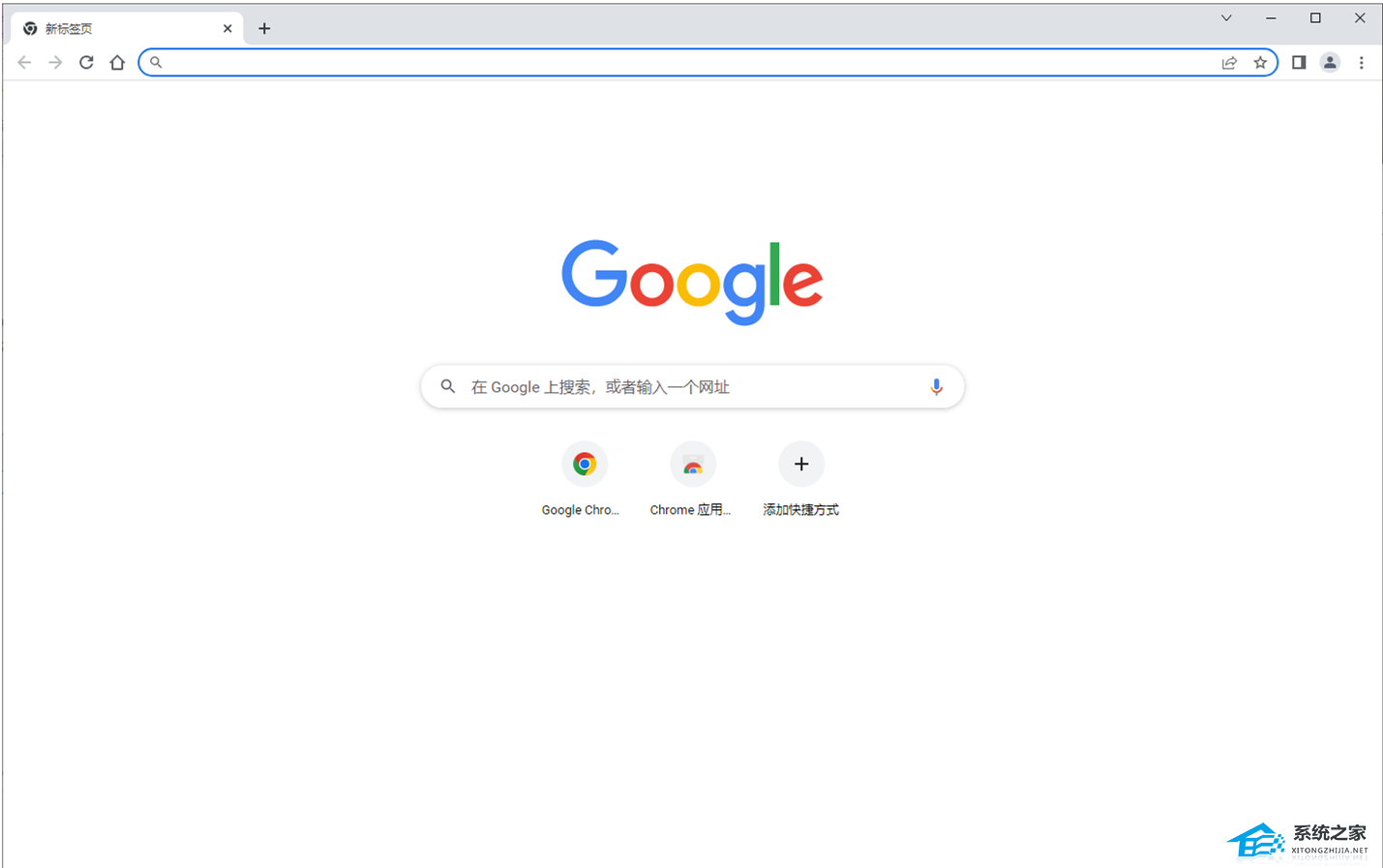Open the Chrome 应用 shortcut tile
Image resolution: width=1383 pixels, height=868 pixels.
tap(692, 480)
